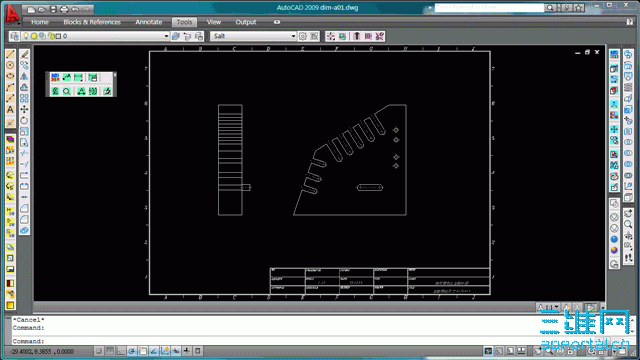Toggle Object Snap Tracking in status bar
Viewport: 640px width, 360px height.
[x=154, y=351]
